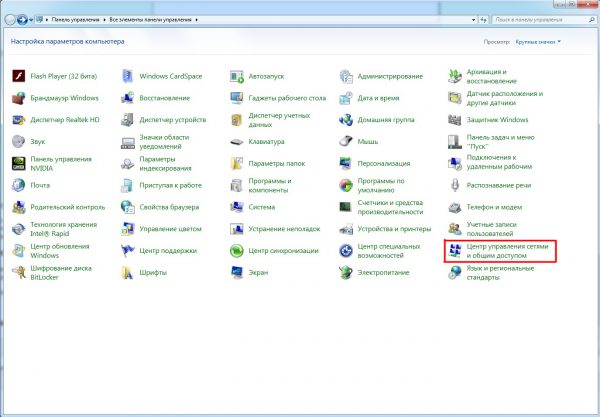The width and height of the screenshot is (600, 417).
Task: Open Панель задач и меню Пуск link
Action: pos(500,142)
